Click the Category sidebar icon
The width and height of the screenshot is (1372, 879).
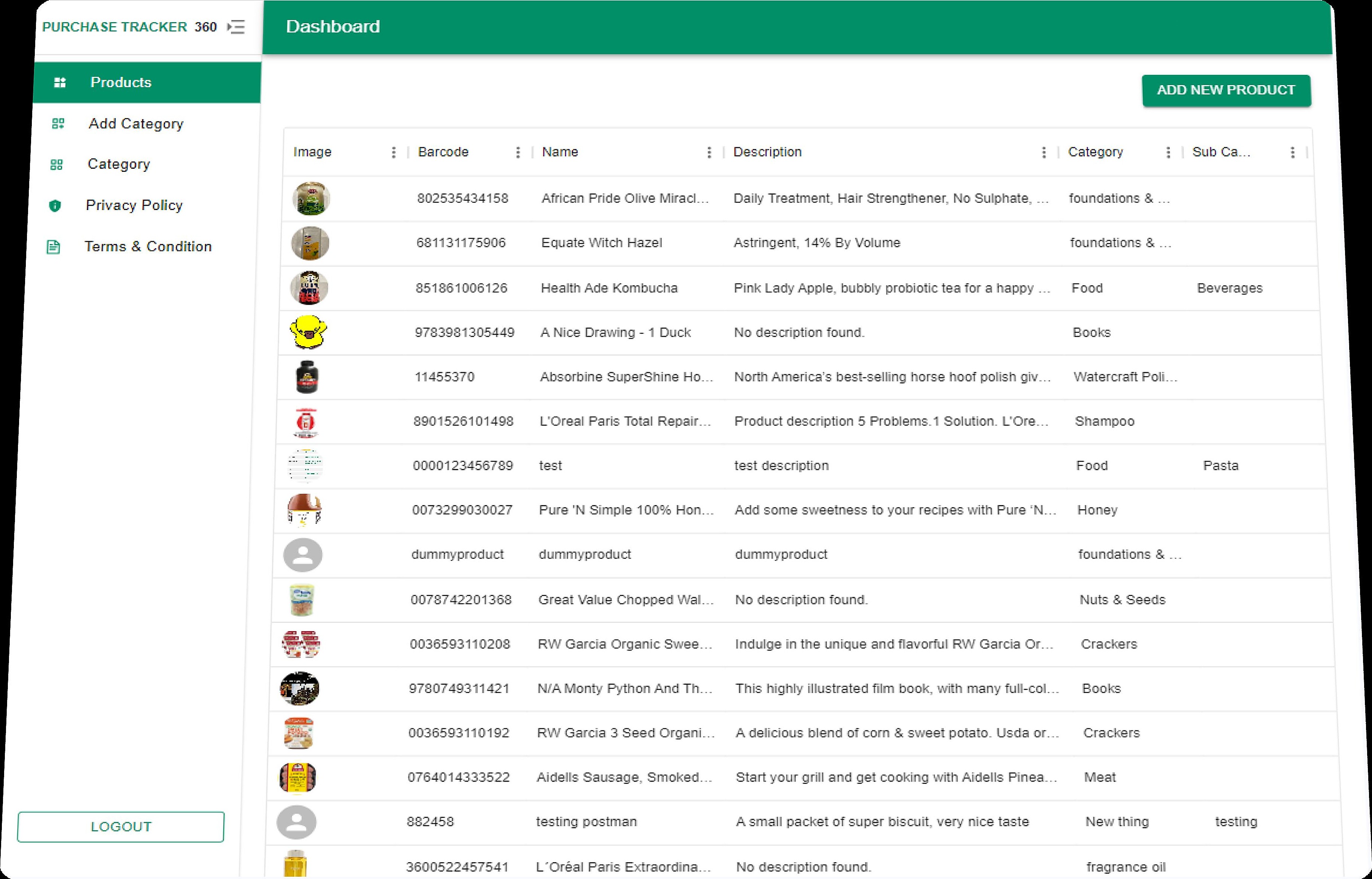[57, 164]
